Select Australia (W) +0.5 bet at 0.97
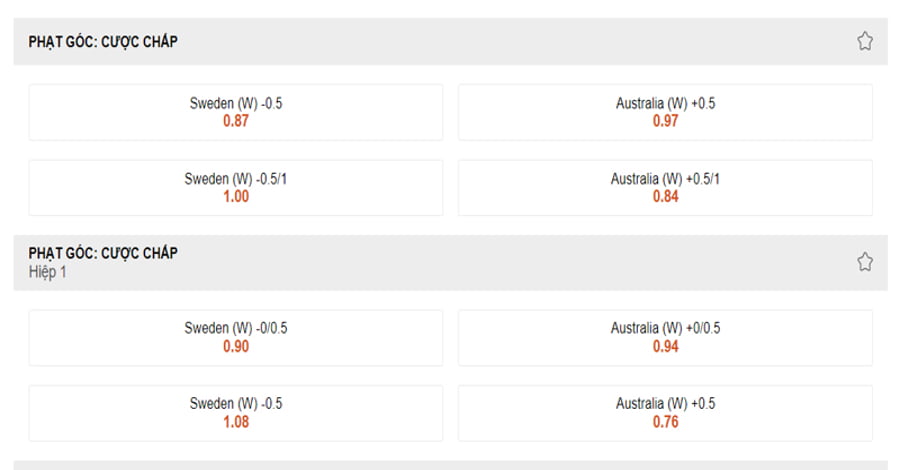The image size is (900, 470). (x=665, y=112)
